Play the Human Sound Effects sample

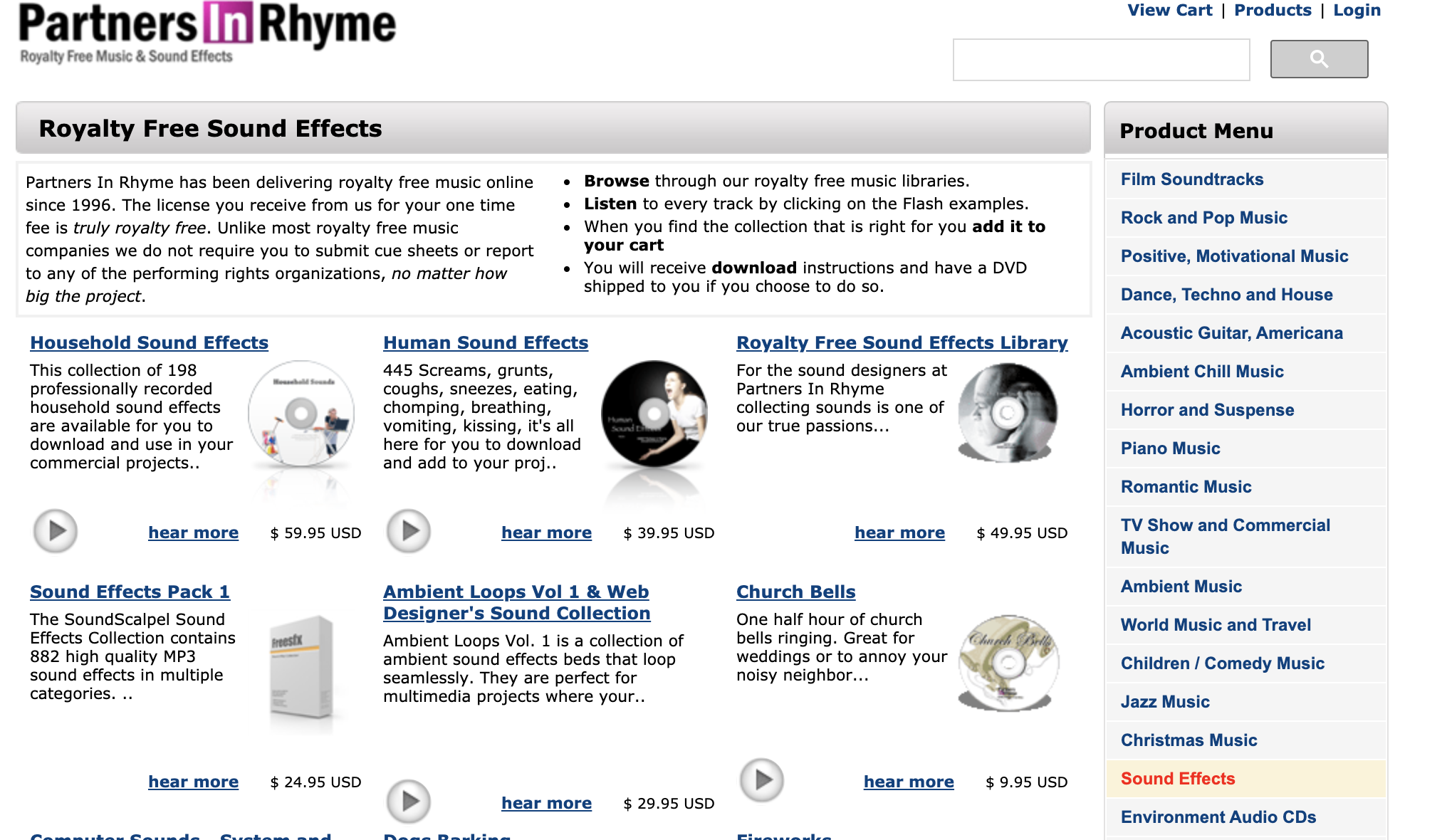[x=409, y=531]
